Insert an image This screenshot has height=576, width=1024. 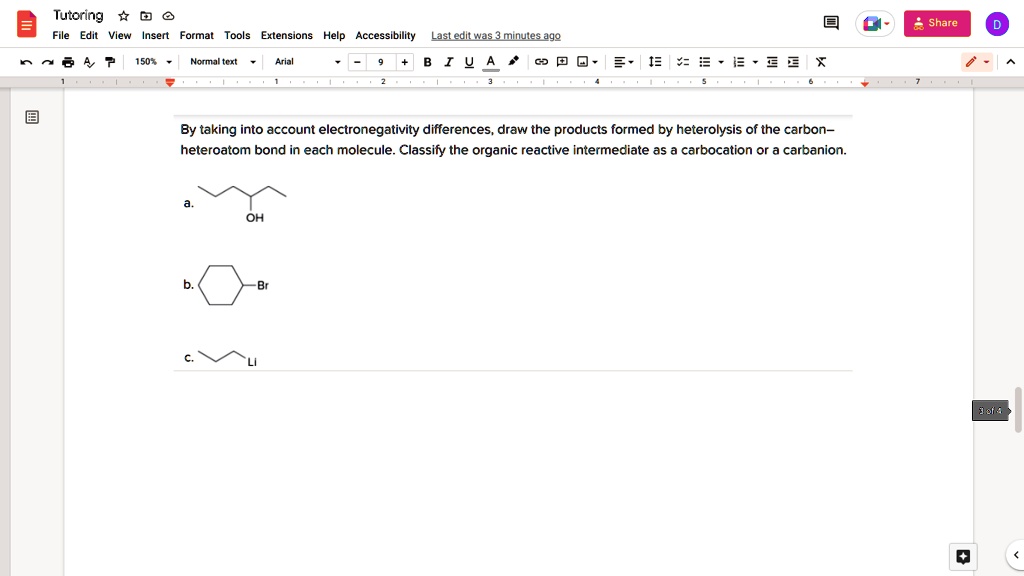click(x=582, y=61)
